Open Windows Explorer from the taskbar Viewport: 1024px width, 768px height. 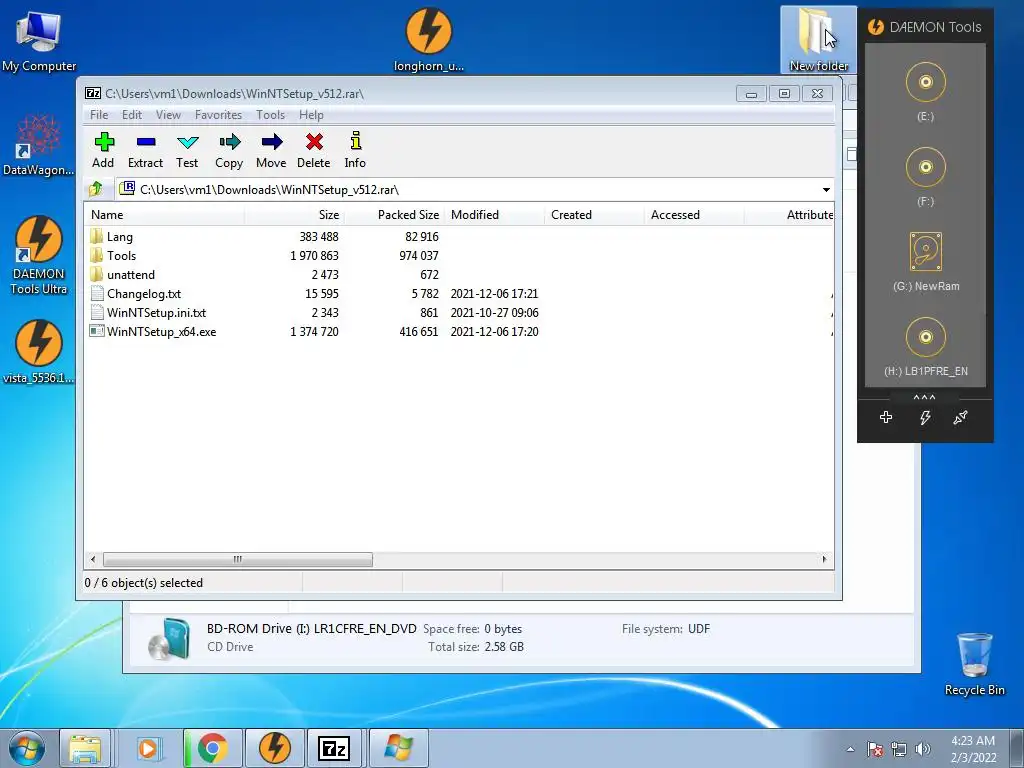(x=85, y=748)
